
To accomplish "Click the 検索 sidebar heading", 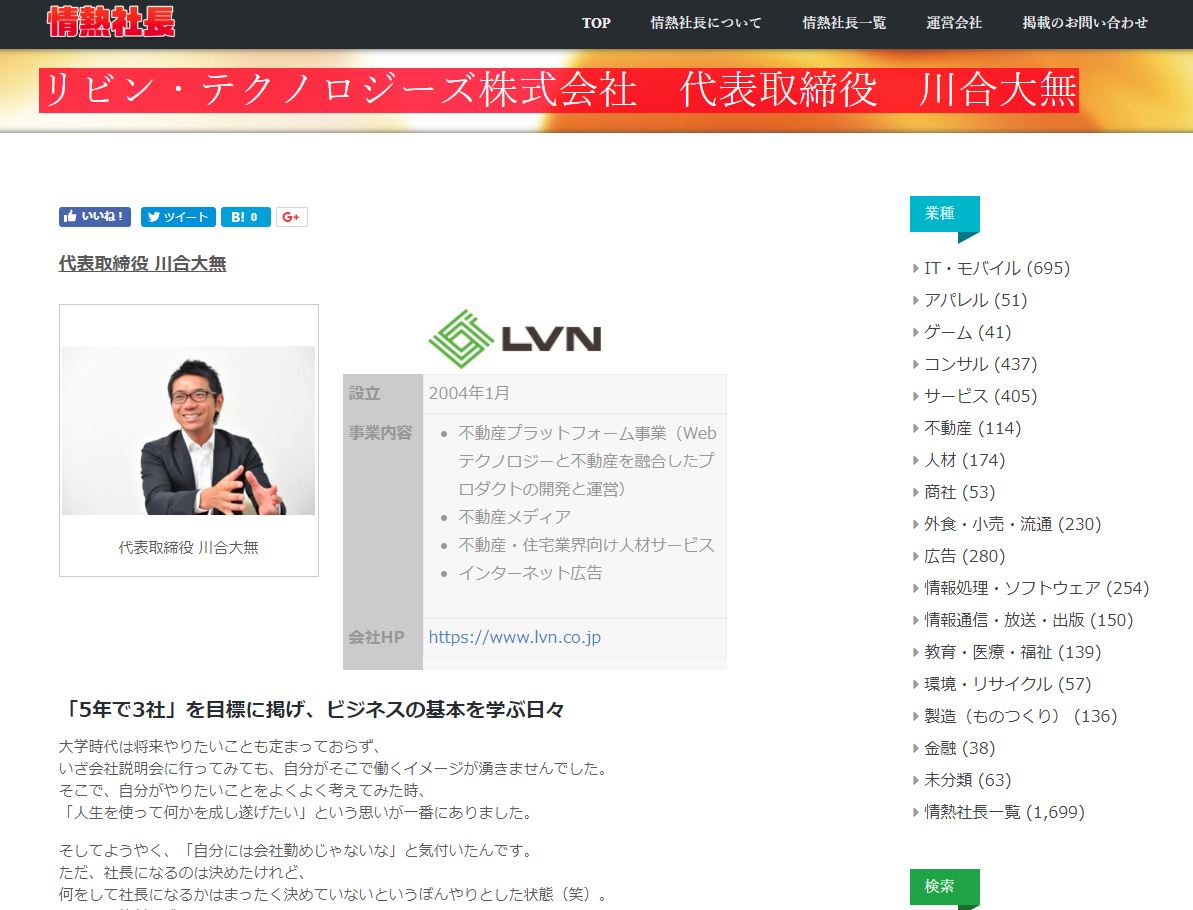I will (x=944, y=886).
